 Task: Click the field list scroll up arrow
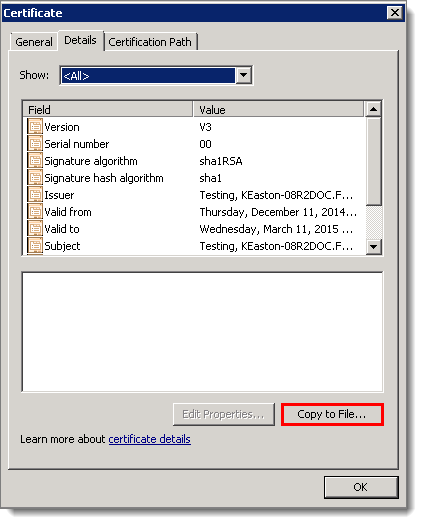(x=374, y=109)
